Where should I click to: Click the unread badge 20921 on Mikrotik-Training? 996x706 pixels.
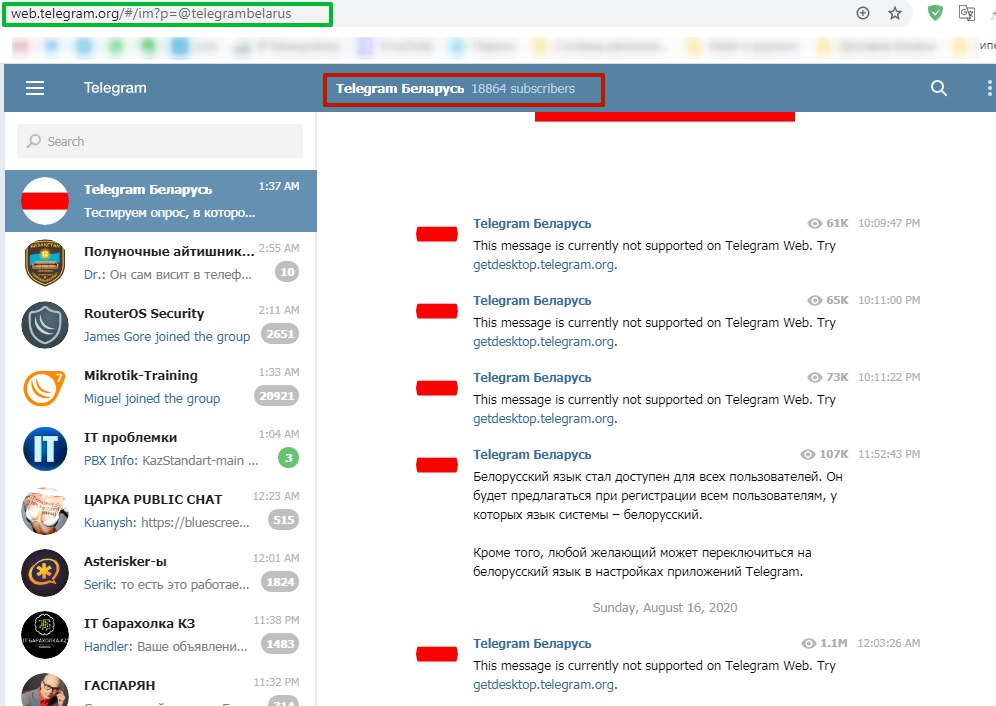[276, 396]
